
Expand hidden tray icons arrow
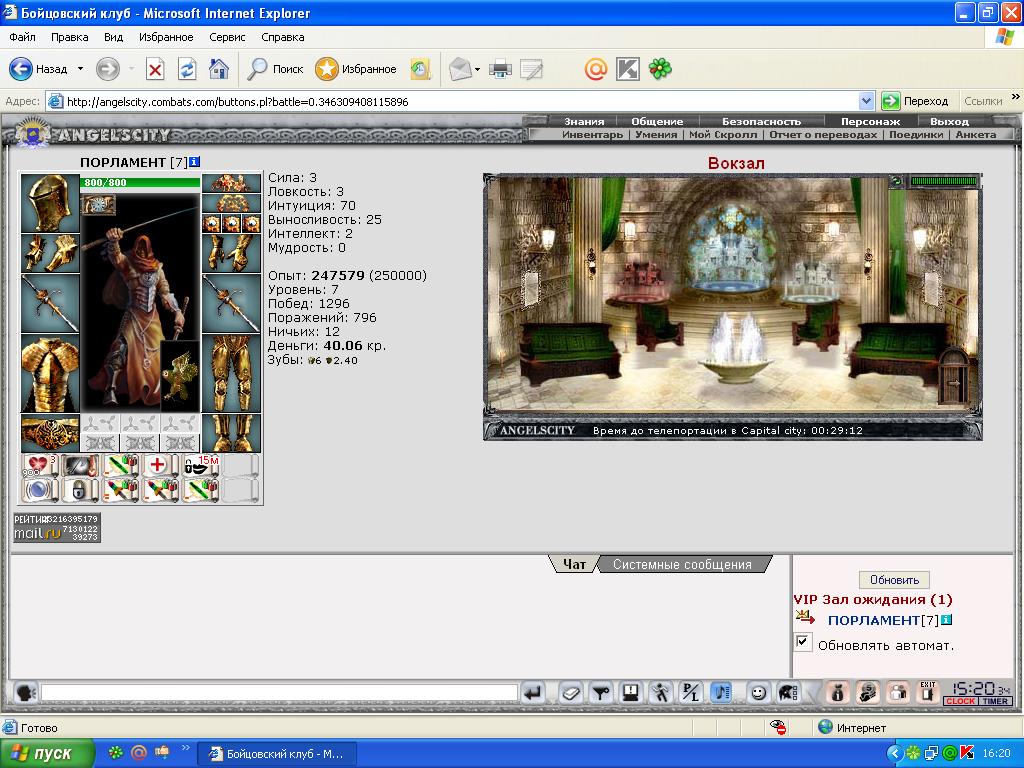(894, 753)
